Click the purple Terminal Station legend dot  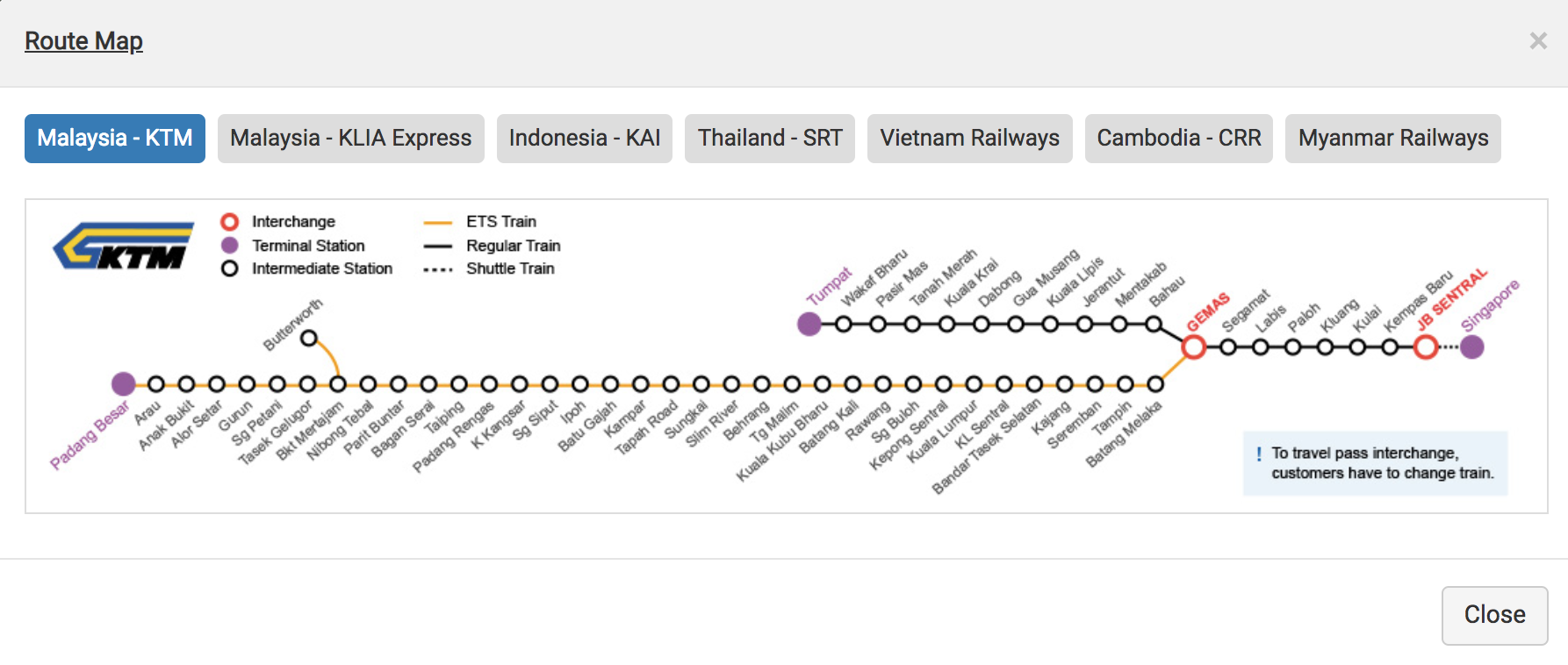230,245
